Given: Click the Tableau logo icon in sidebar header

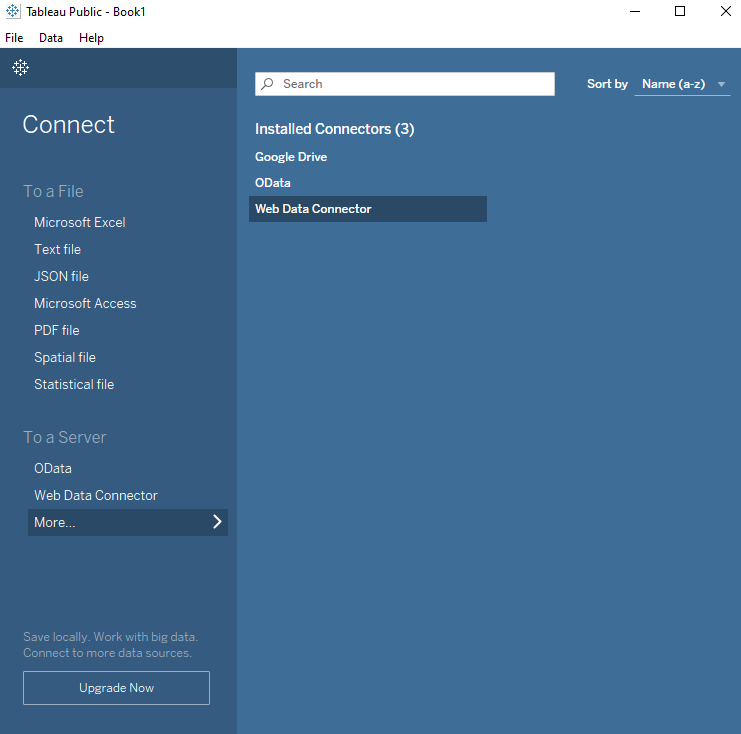Looking at the screenshot, I should [20, 68].
